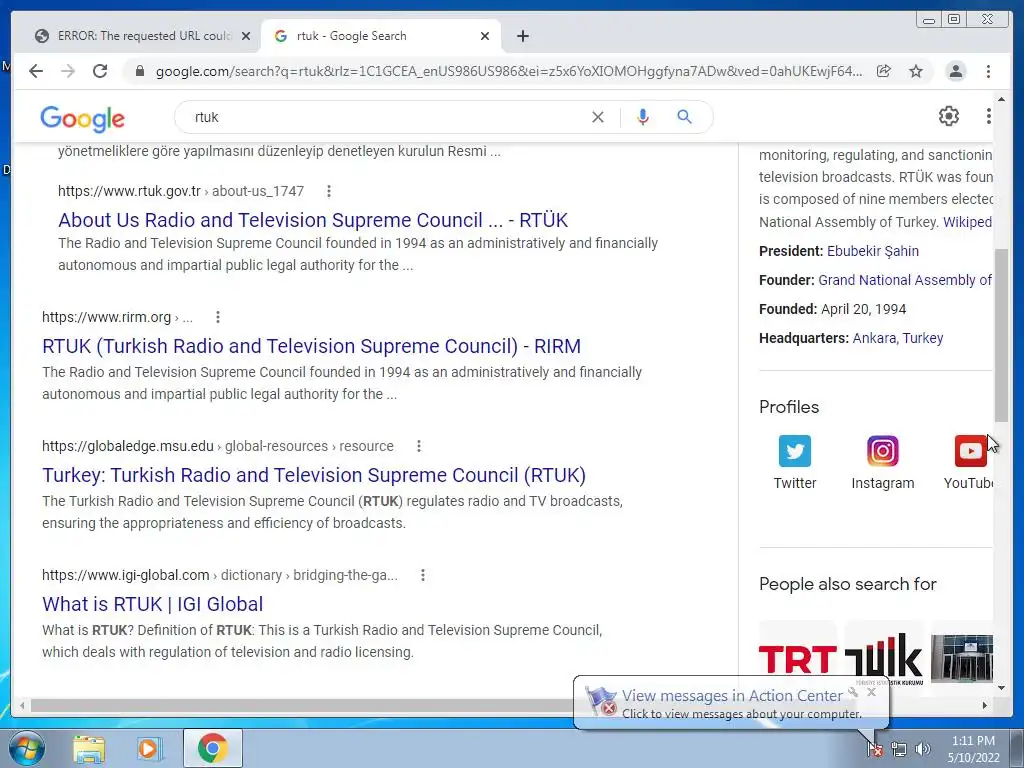Open Action Center balloon wrench settings
This screenshot has height=768, width=1024.
[x=853, y=692]
